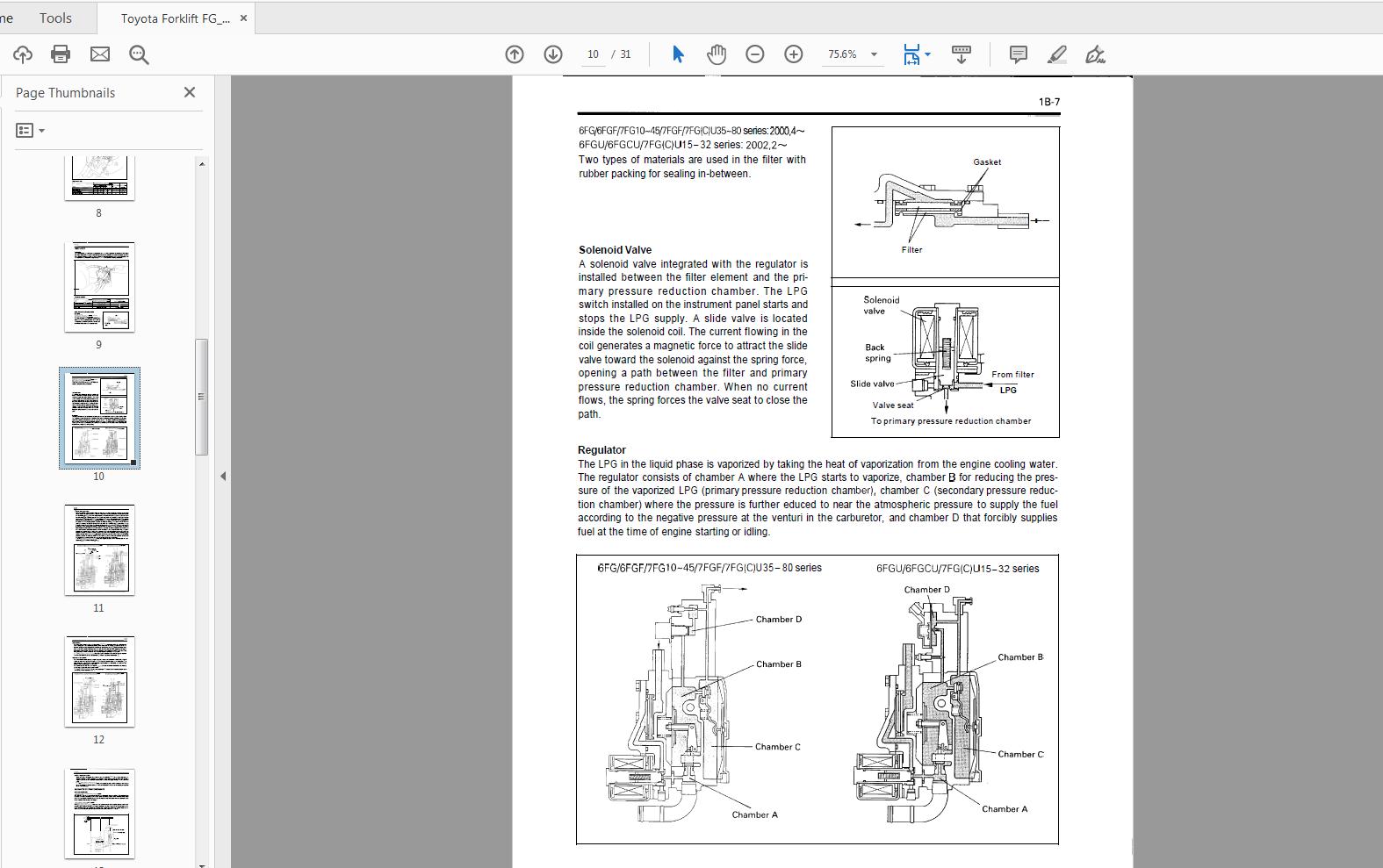Viewport: 1383px width, 868px height.
Task: Click the upload to cloud icon
Action: click(x=23, y=54)
